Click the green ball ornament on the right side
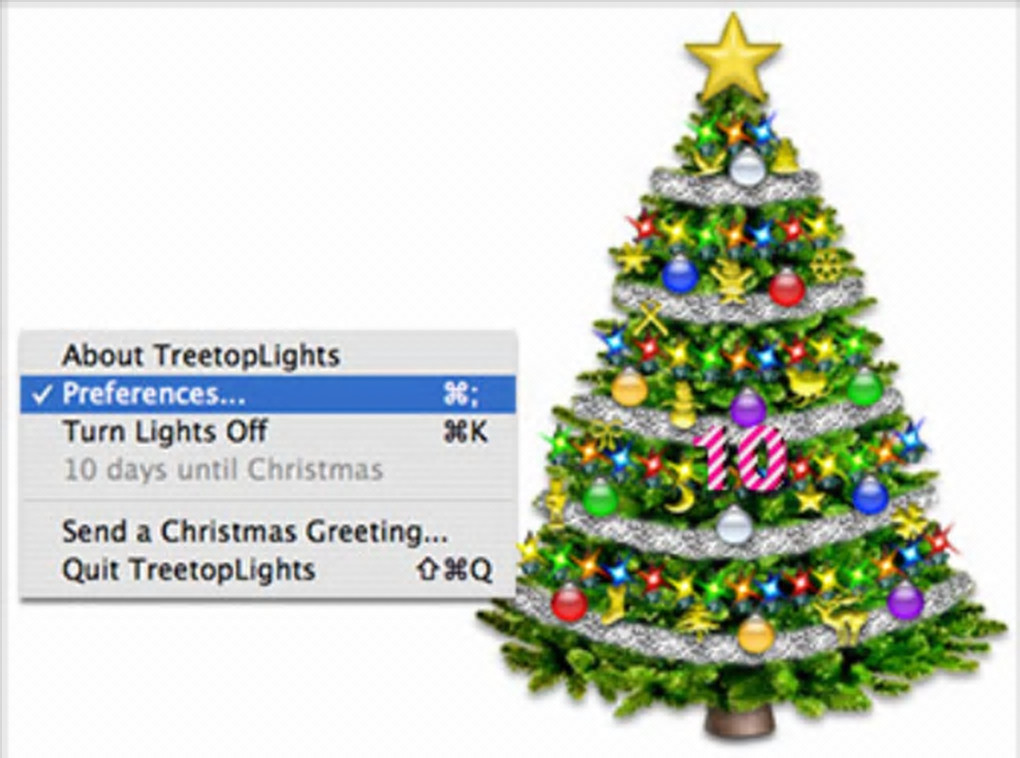Image resolution: width=1020 pixels, height=758 pixels. 865,386
